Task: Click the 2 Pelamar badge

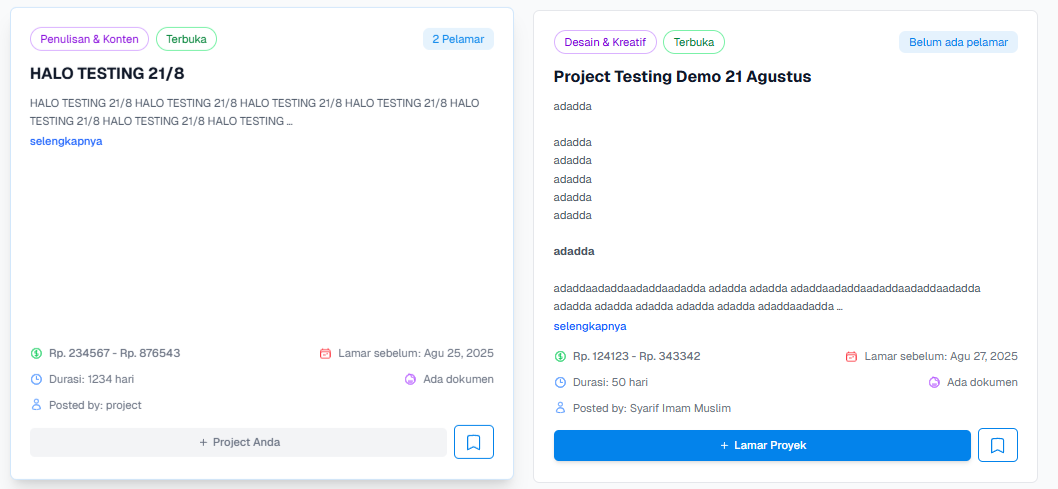Action: (458, 39)
